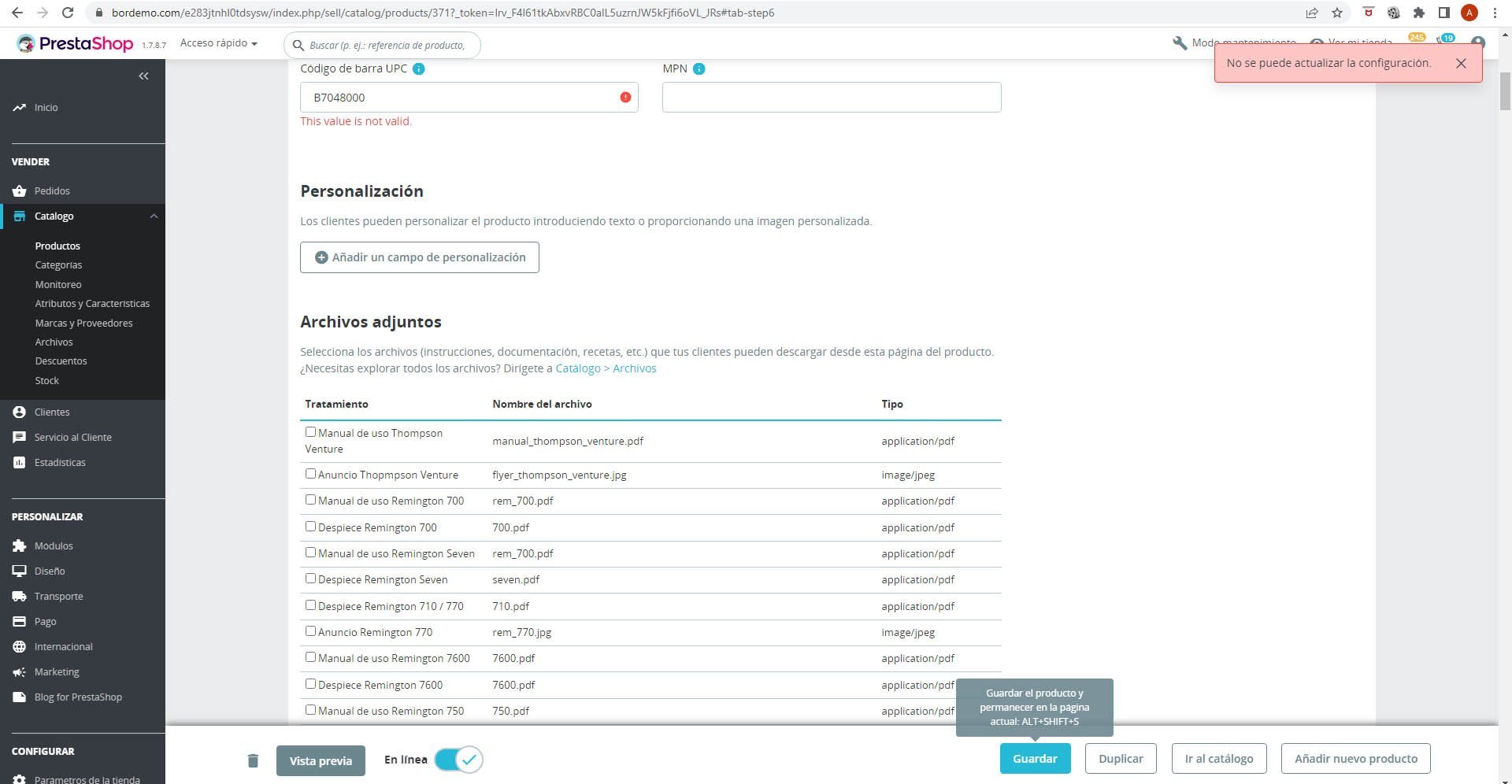Check Anuncio Remington 770 attachment
Image resolution: width=1512 pixels, height=784 pixels.
[310, 631]
